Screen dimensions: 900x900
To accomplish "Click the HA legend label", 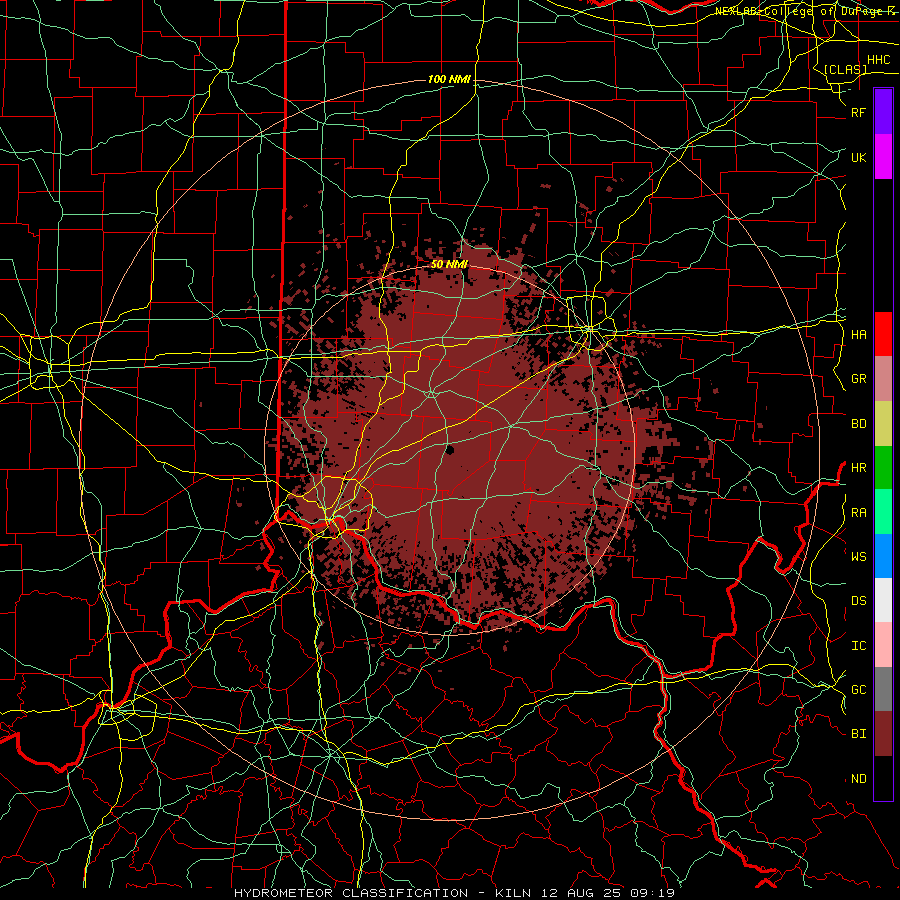I will [858, 335].
